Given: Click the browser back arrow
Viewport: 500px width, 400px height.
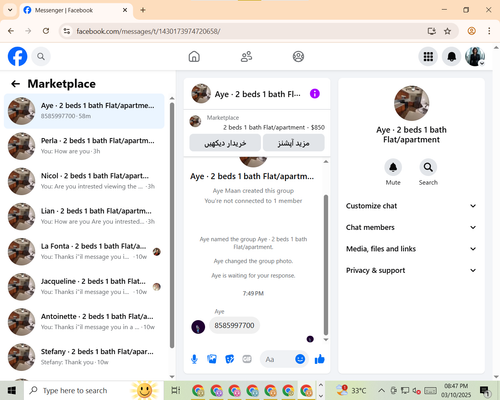Looking at the screenshot, I should 11,31.
